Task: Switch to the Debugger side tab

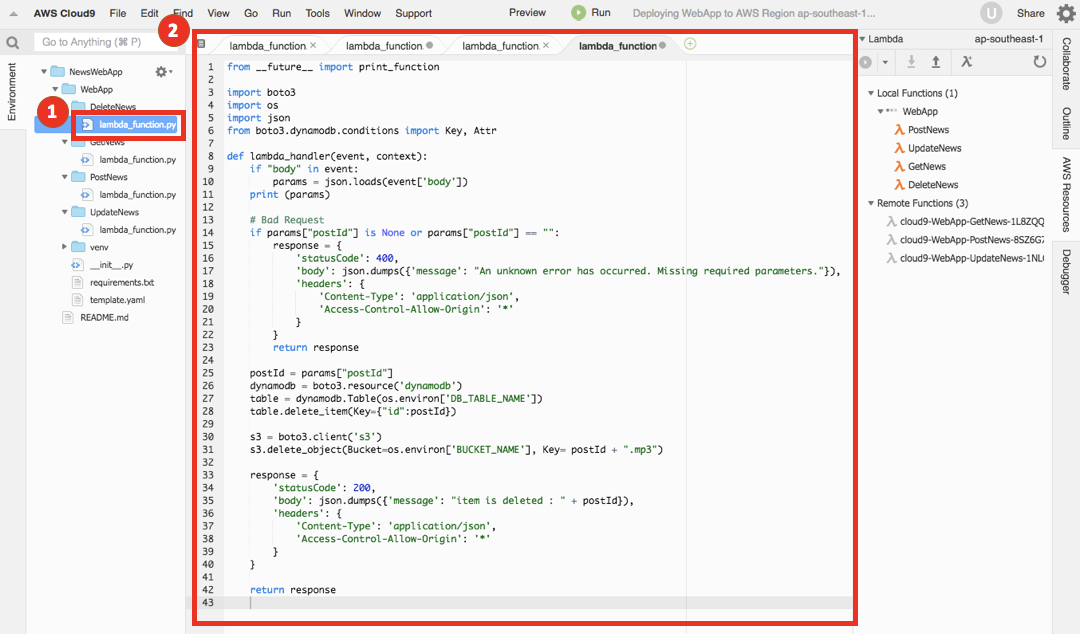Action: (1066, 272)
